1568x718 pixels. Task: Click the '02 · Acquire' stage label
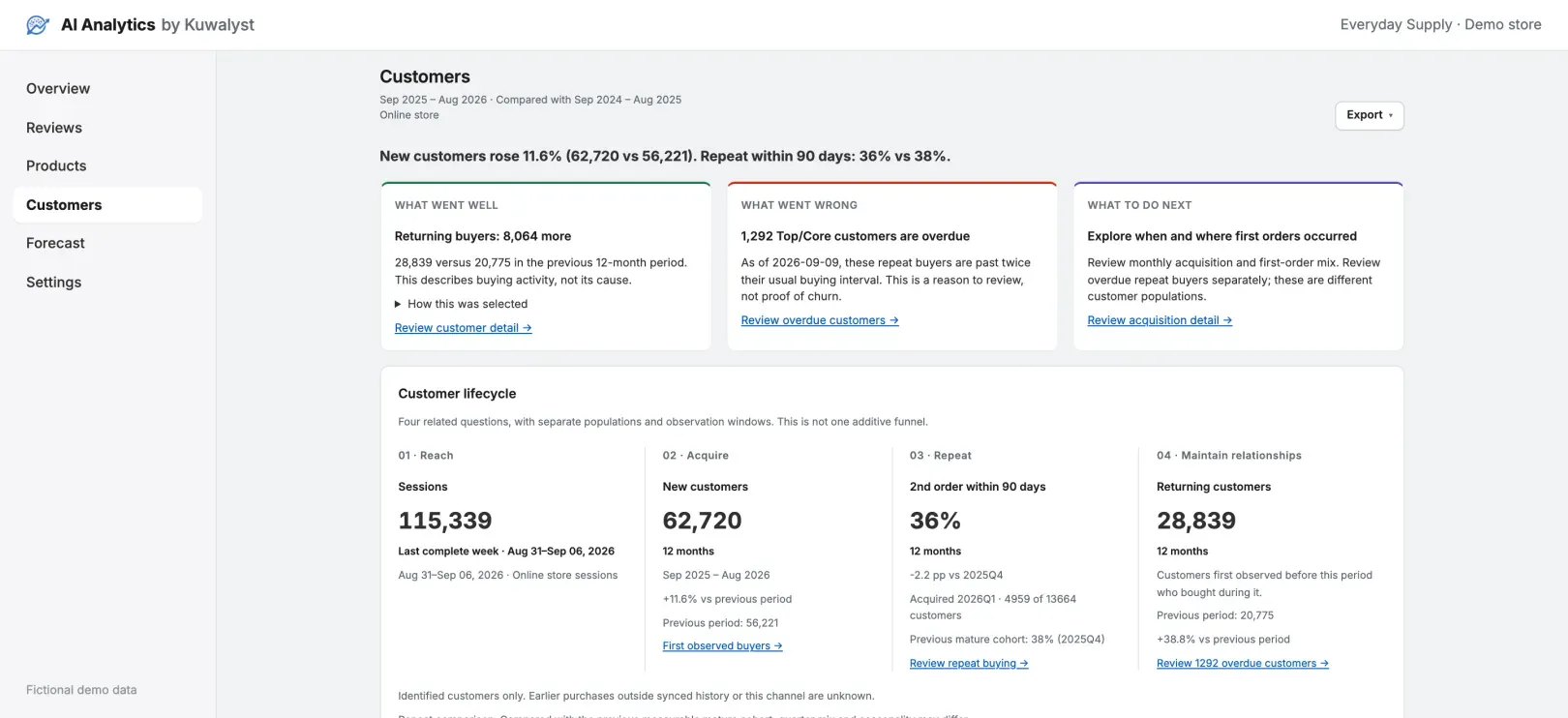tap(696, 456)
